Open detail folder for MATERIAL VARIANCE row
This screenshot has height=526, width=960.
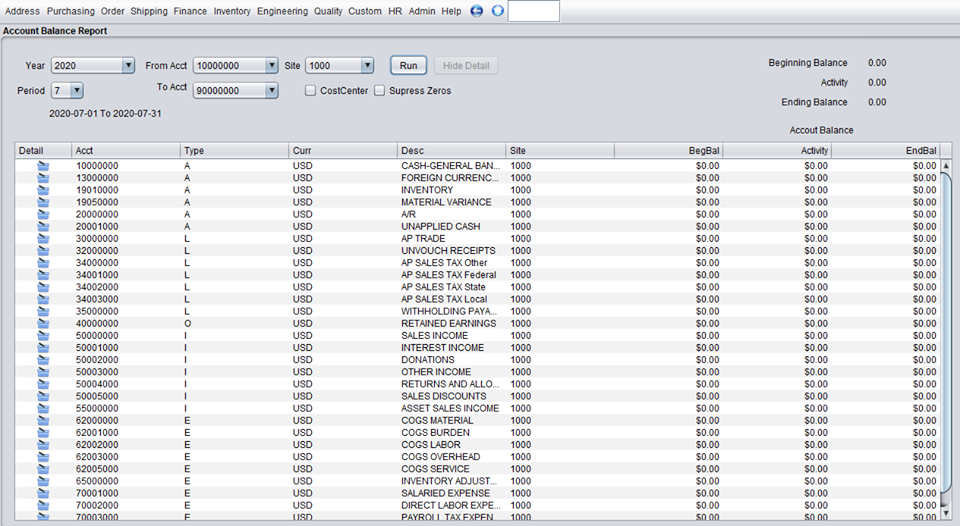pyautogui.click(x=43, y=202)
